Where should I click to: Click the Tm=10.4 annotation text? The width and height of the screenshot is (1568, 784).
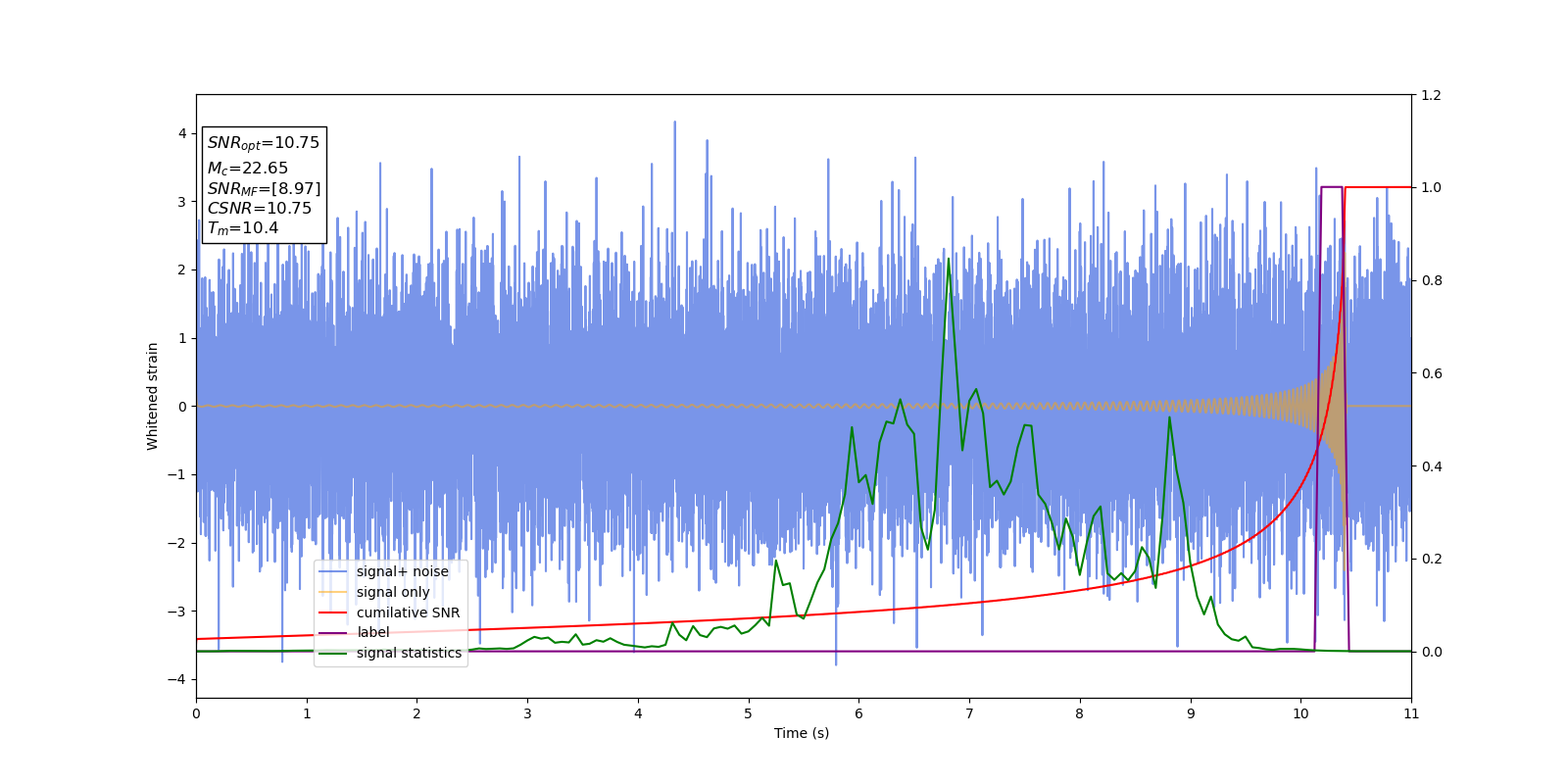tap(243, 228)
